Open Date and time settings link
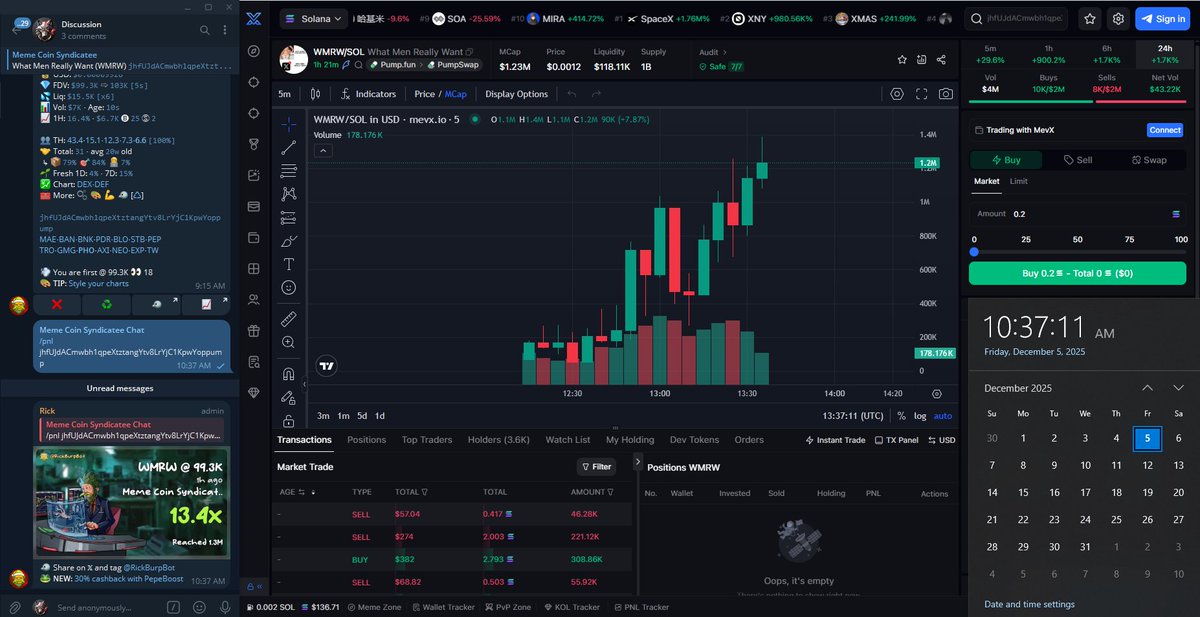This screenshot has height=617, width=1200. point(1029,604)
